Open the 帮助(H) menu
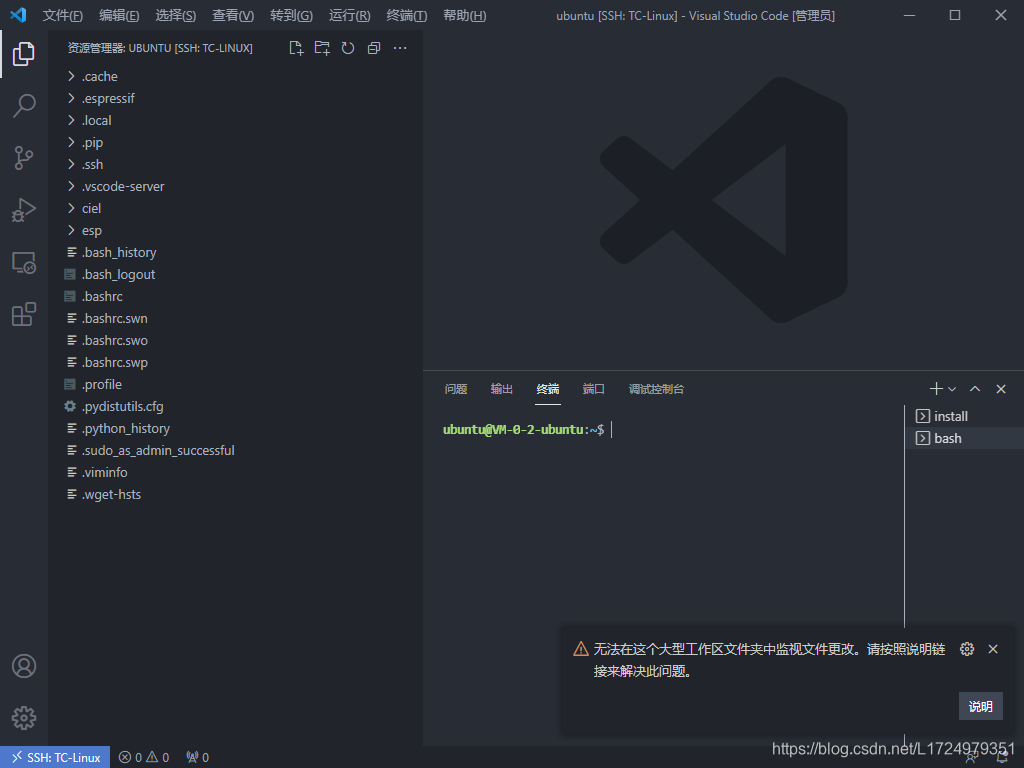This screenshot has width=1024, height=768. (x=464, y=16)
